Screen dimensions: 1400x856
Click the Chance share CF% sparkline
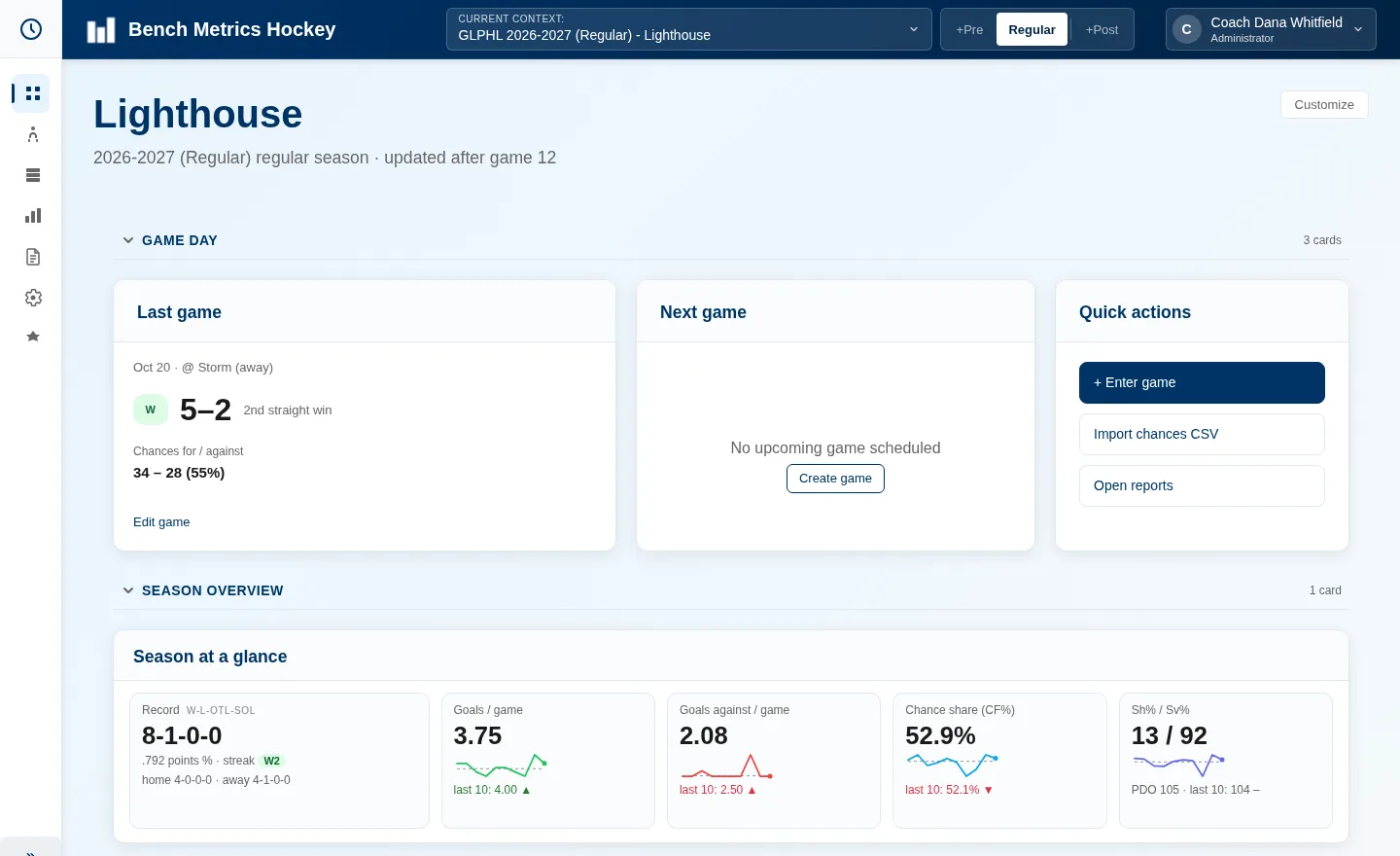(953, 766)
